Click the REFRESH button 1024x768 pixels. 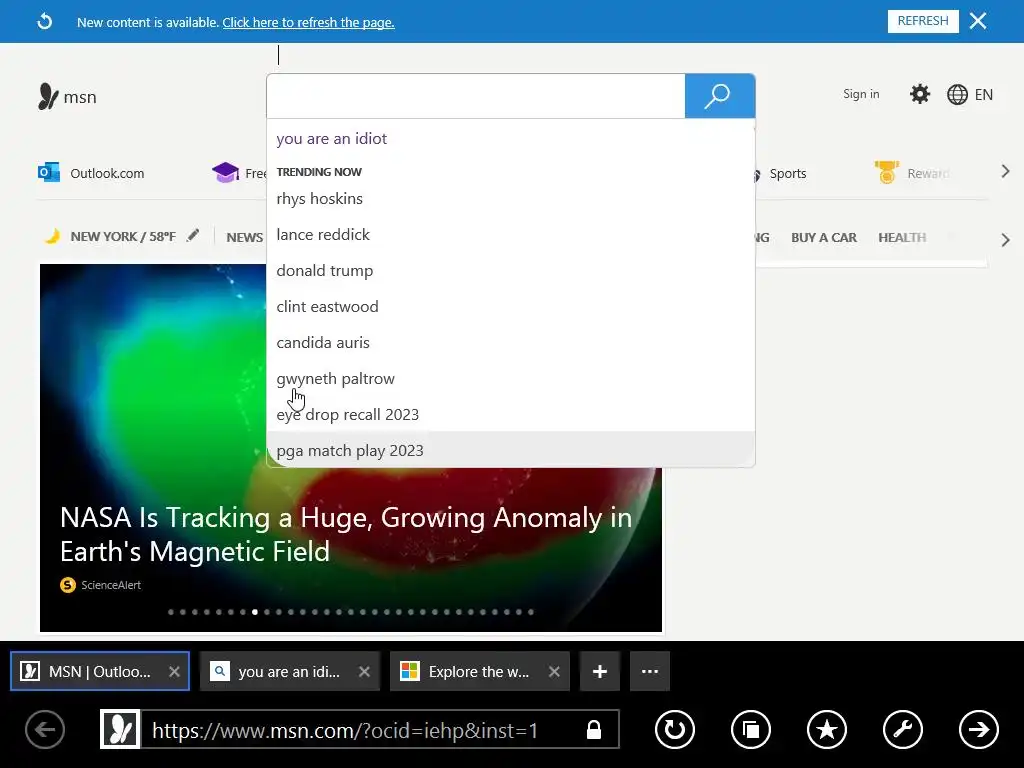(923, 21)
